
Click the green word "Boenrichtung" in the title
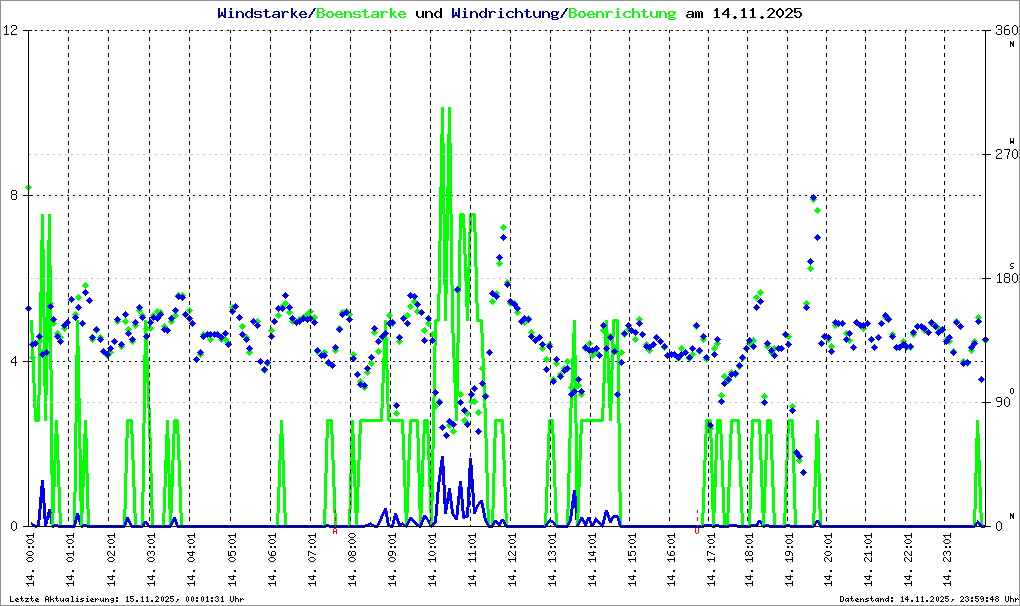coord(623,13)
